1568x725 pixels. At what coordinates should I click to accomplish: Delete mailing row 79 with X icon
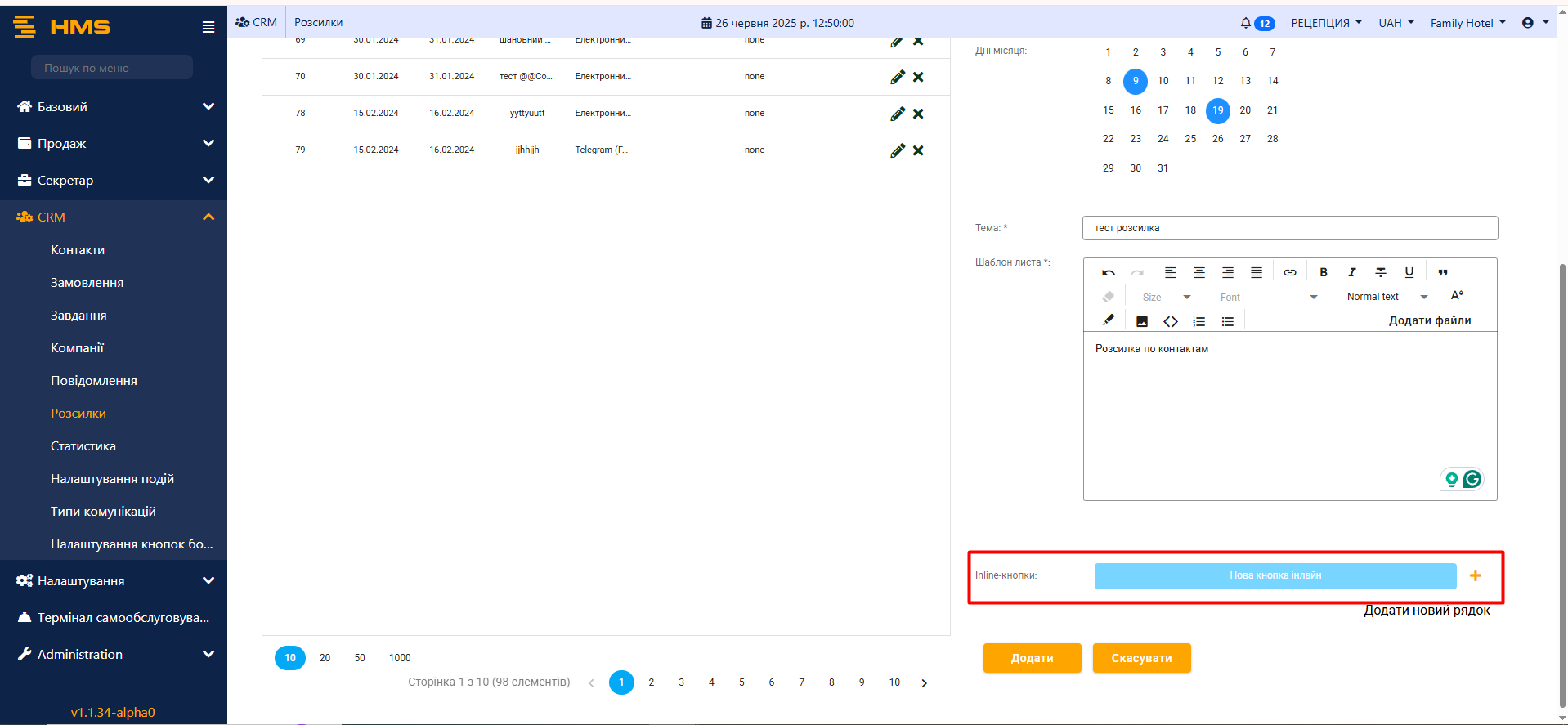tap(918, 150)
